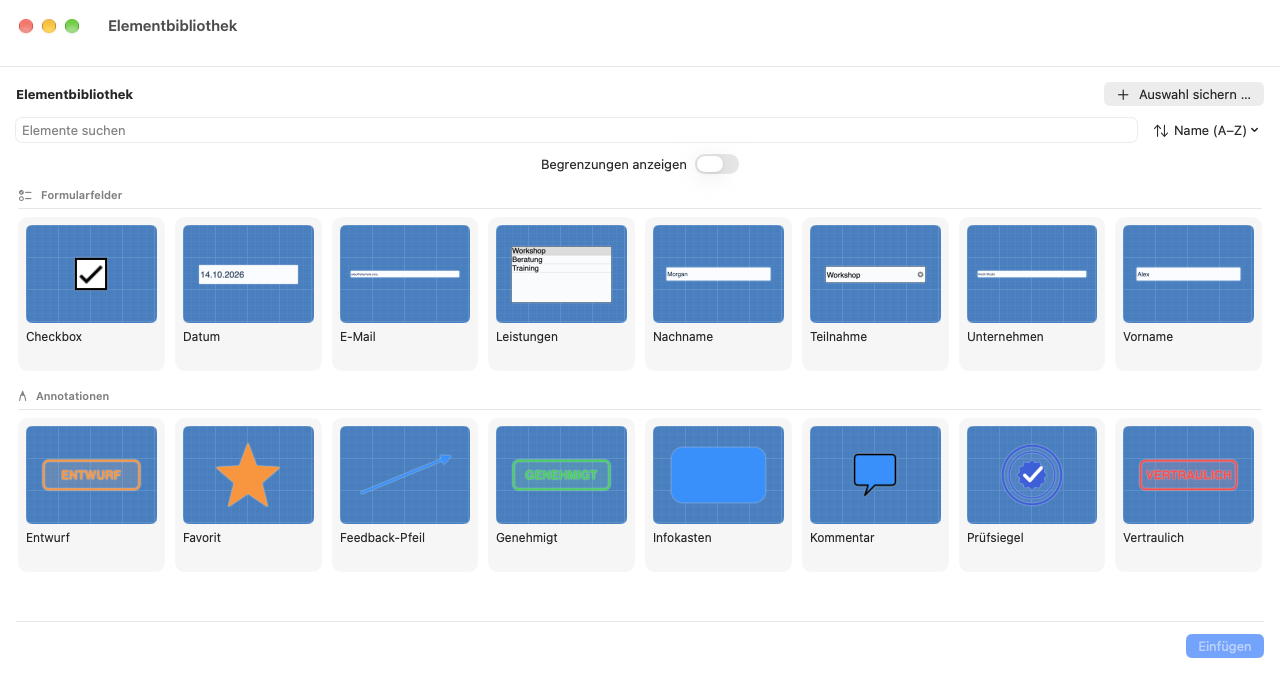Select the Feedback-Pfeil arrow annotation
Image resolution: width=1280 pixels, height=674 pixels.
point(405,475)
